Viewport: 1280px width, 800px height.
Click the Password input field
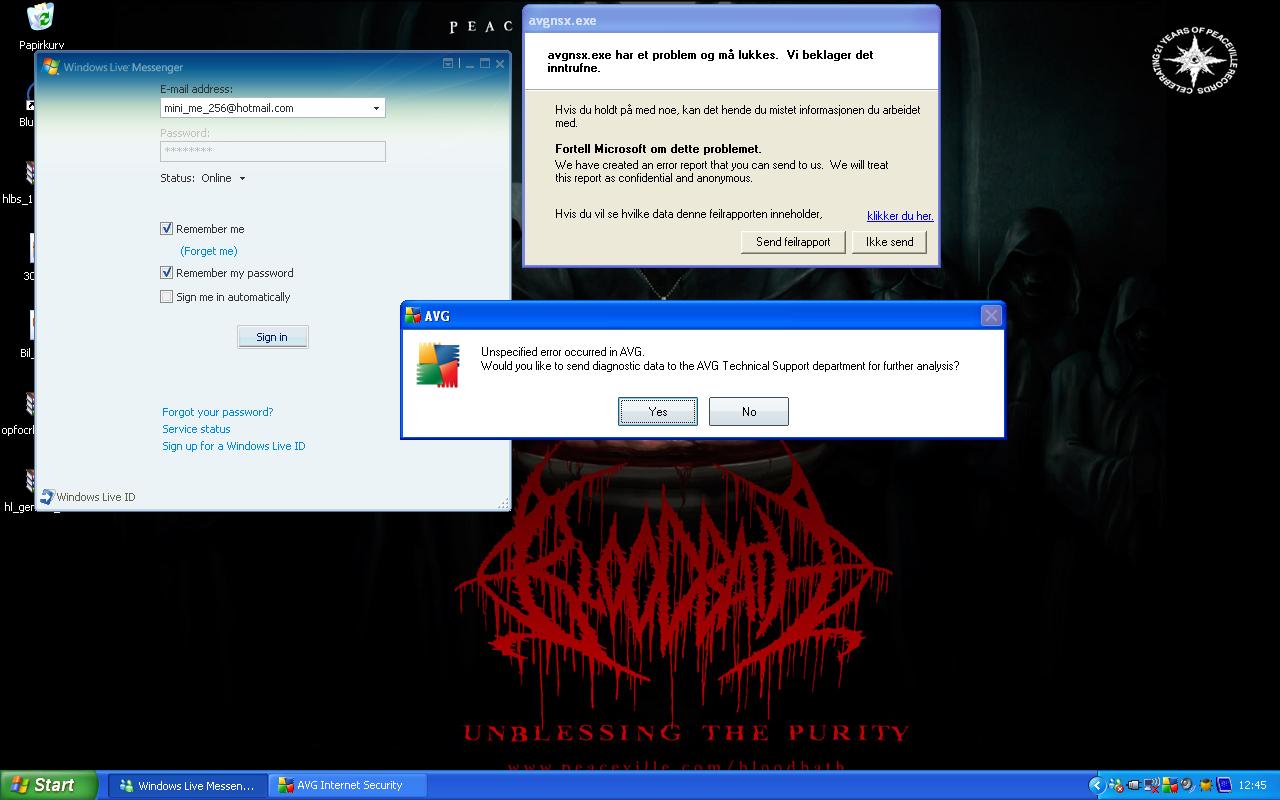273,151
